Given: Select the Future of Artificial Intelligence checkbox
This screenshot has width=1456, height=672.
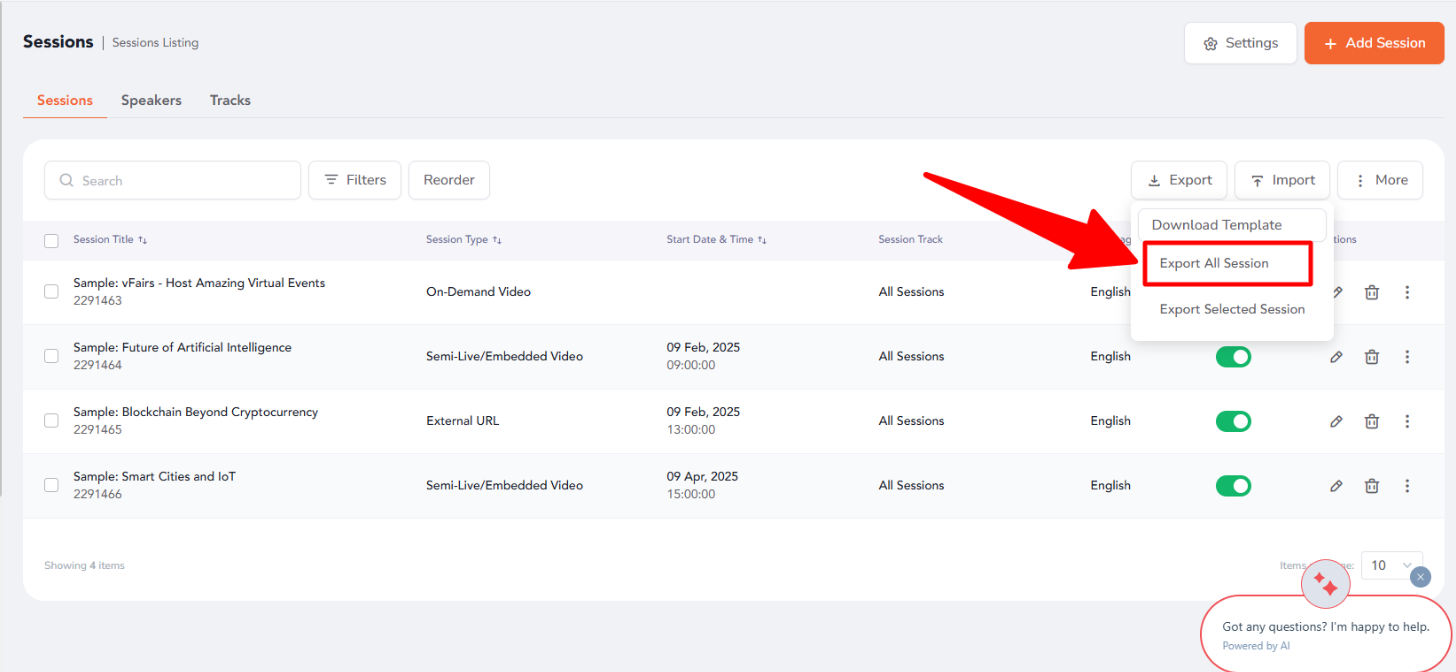Looking at the screenshot, I should pyautogui.click(x=51, y=356).
